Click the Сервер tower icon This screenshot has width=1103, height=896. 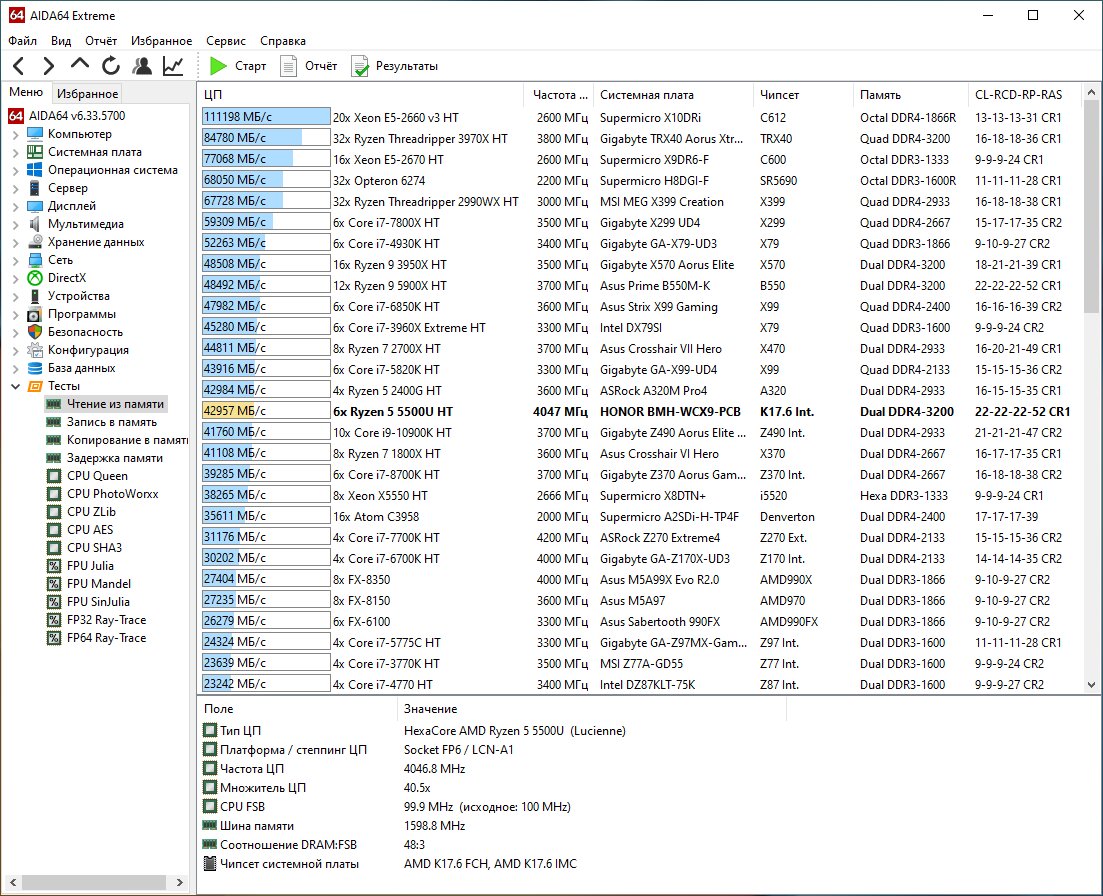tap(35, 188)
